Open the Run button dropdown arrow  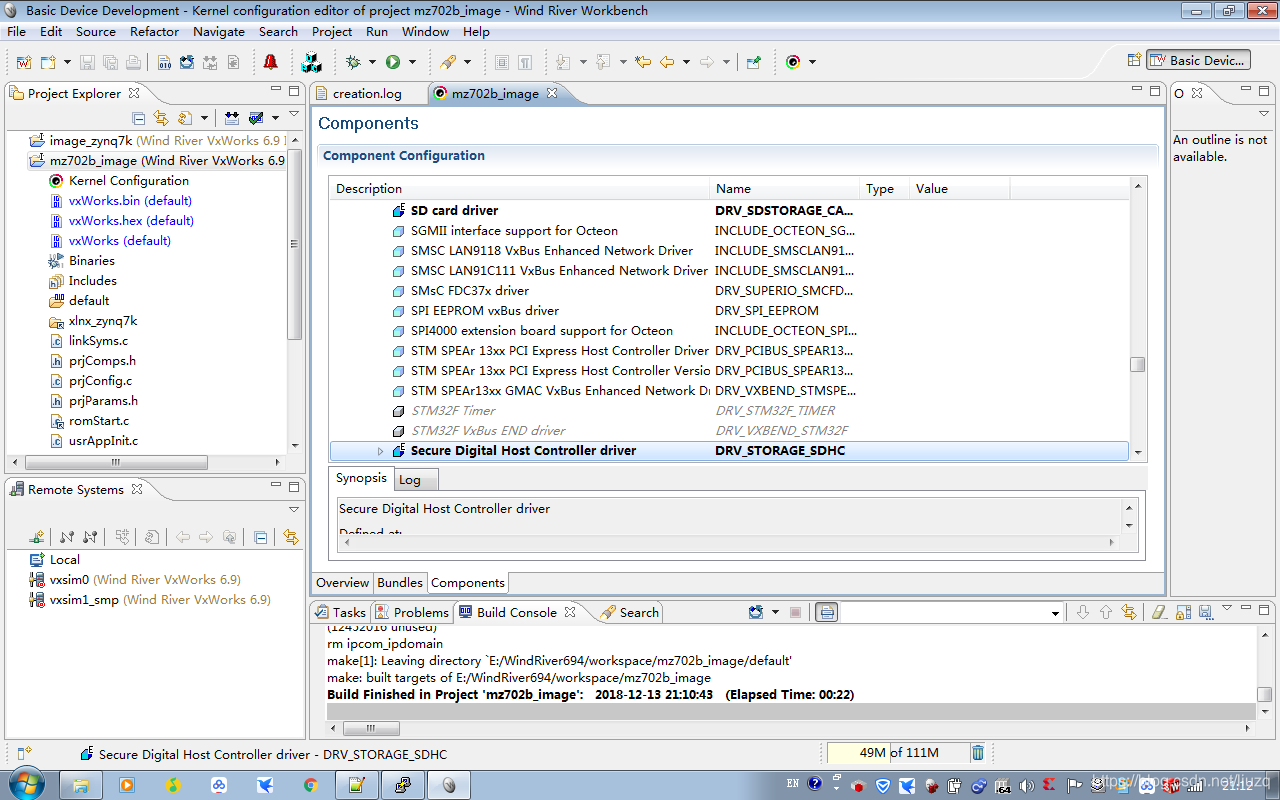point(412,62)
